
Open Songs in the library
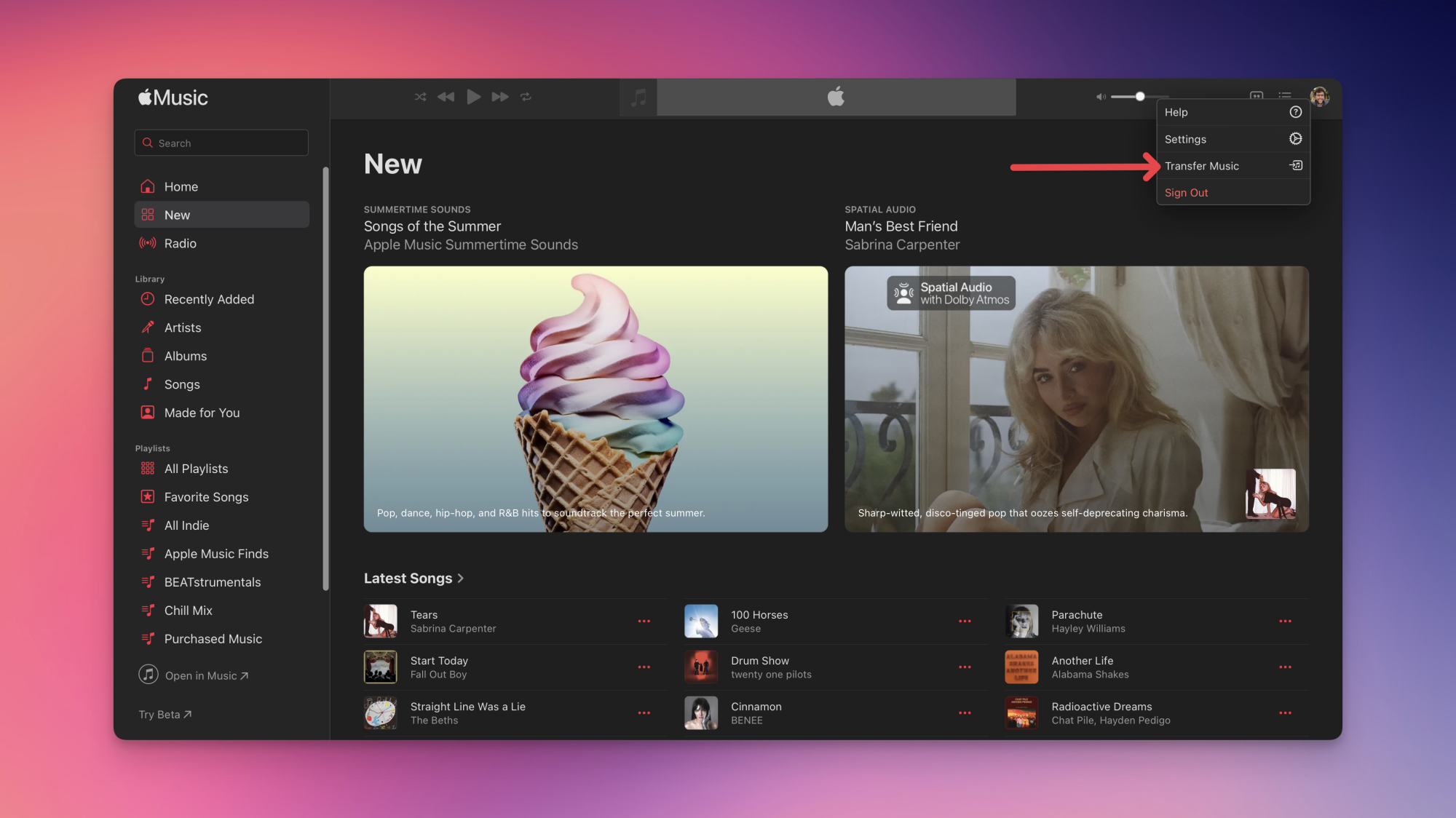[221, 384]
